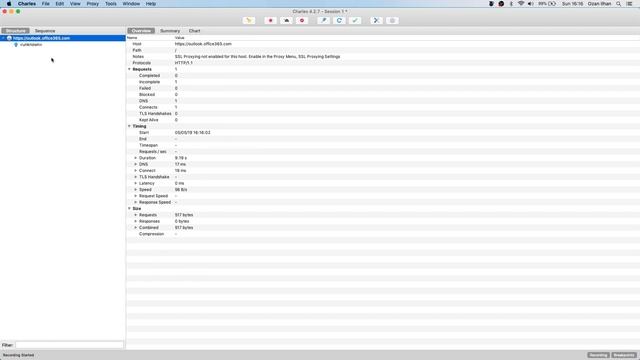Repeat the selected request with the refresh icon

click(x=339, y=20)
